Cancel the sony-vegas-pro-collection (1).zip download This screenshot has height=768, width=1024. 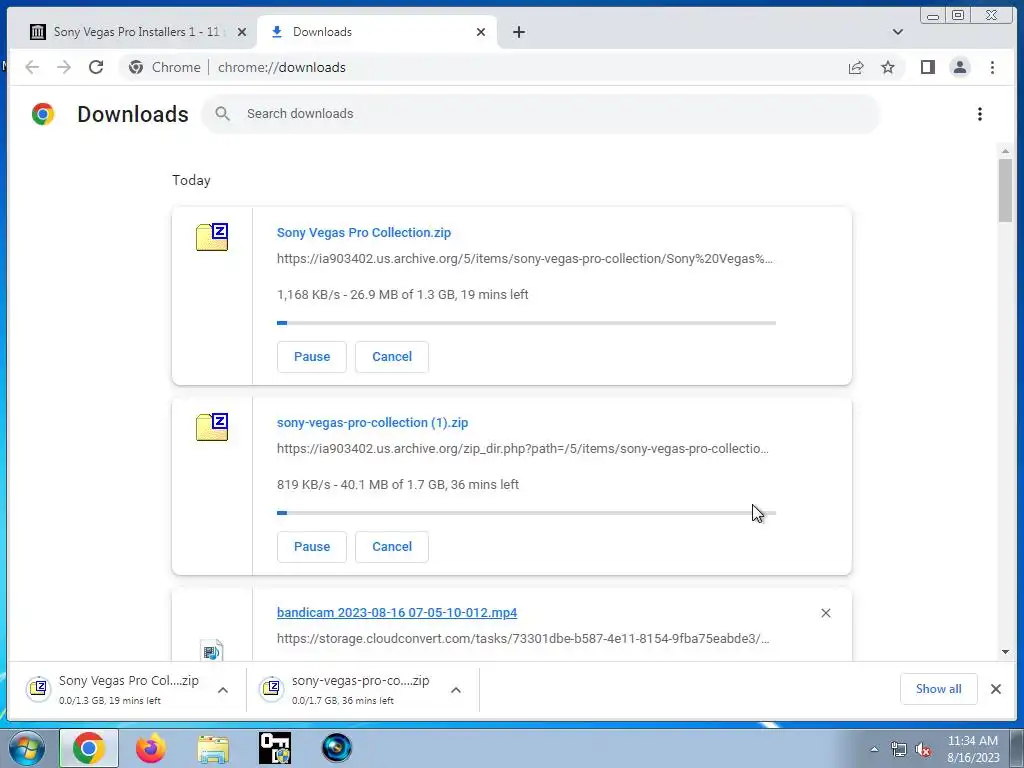(x=392, y=547)
